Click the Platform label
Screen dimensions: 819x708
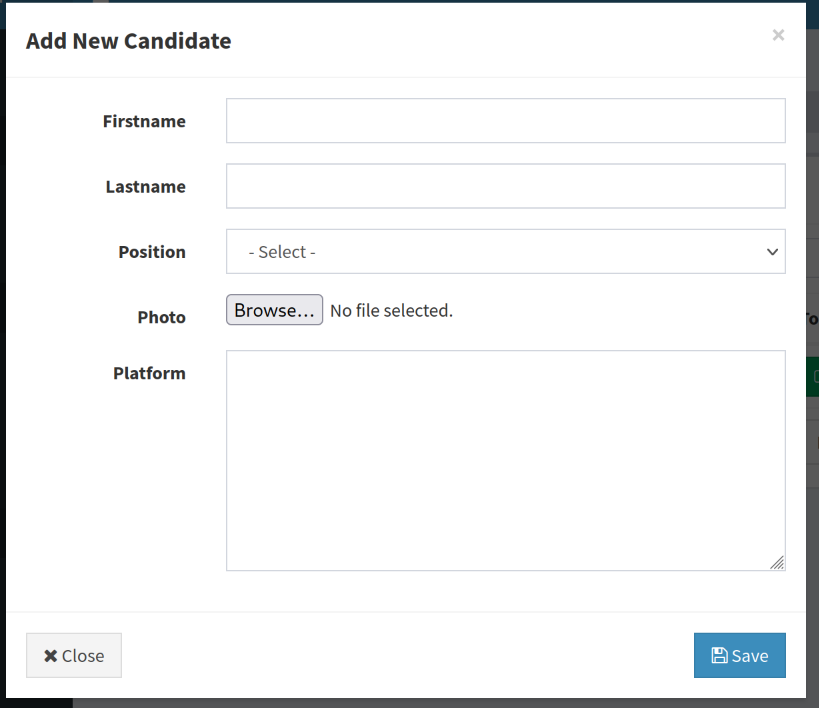tap(149, 373)
